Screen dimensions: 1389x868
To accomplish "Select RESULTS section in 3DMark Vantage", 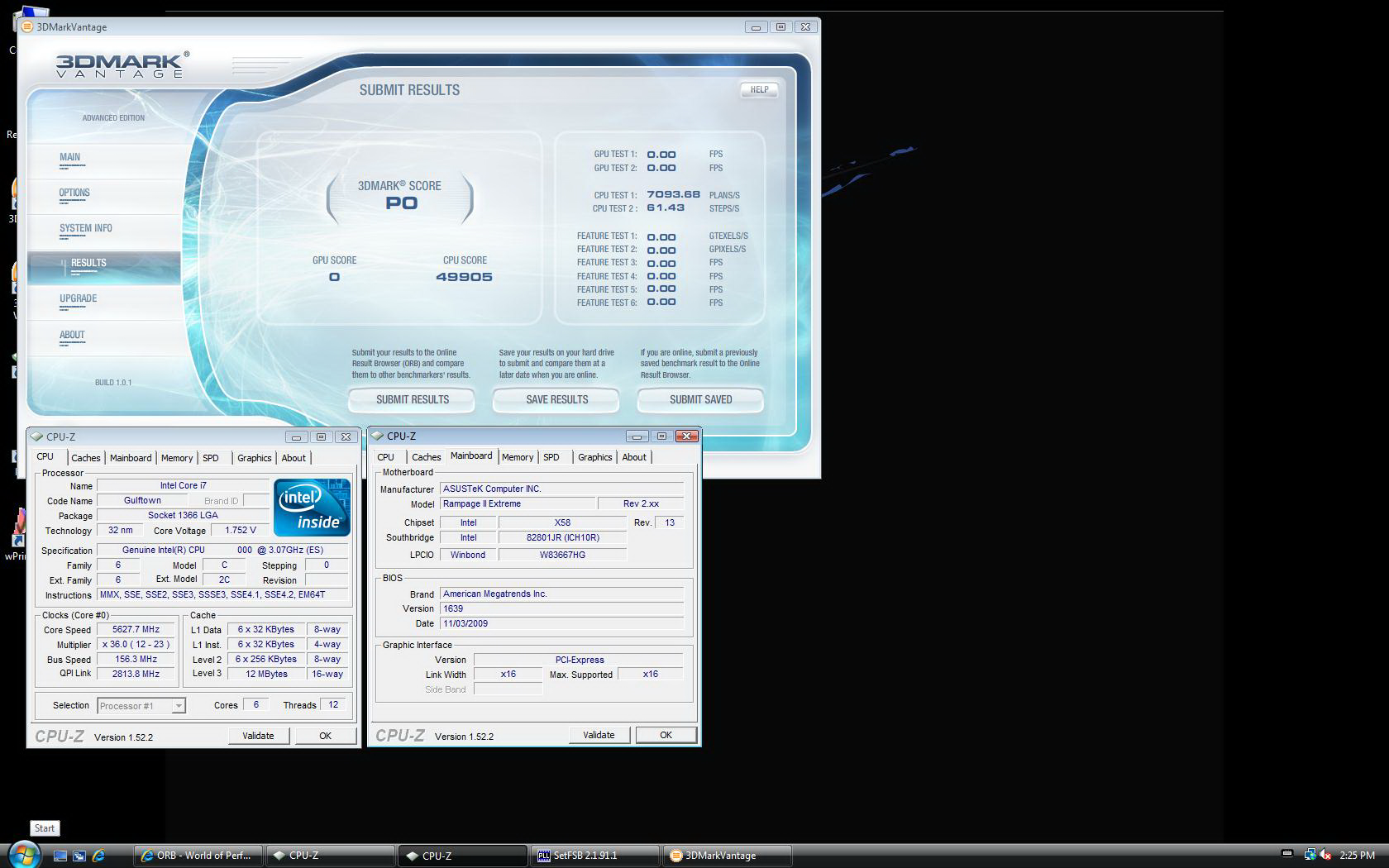I will click(x=103, y=267).
